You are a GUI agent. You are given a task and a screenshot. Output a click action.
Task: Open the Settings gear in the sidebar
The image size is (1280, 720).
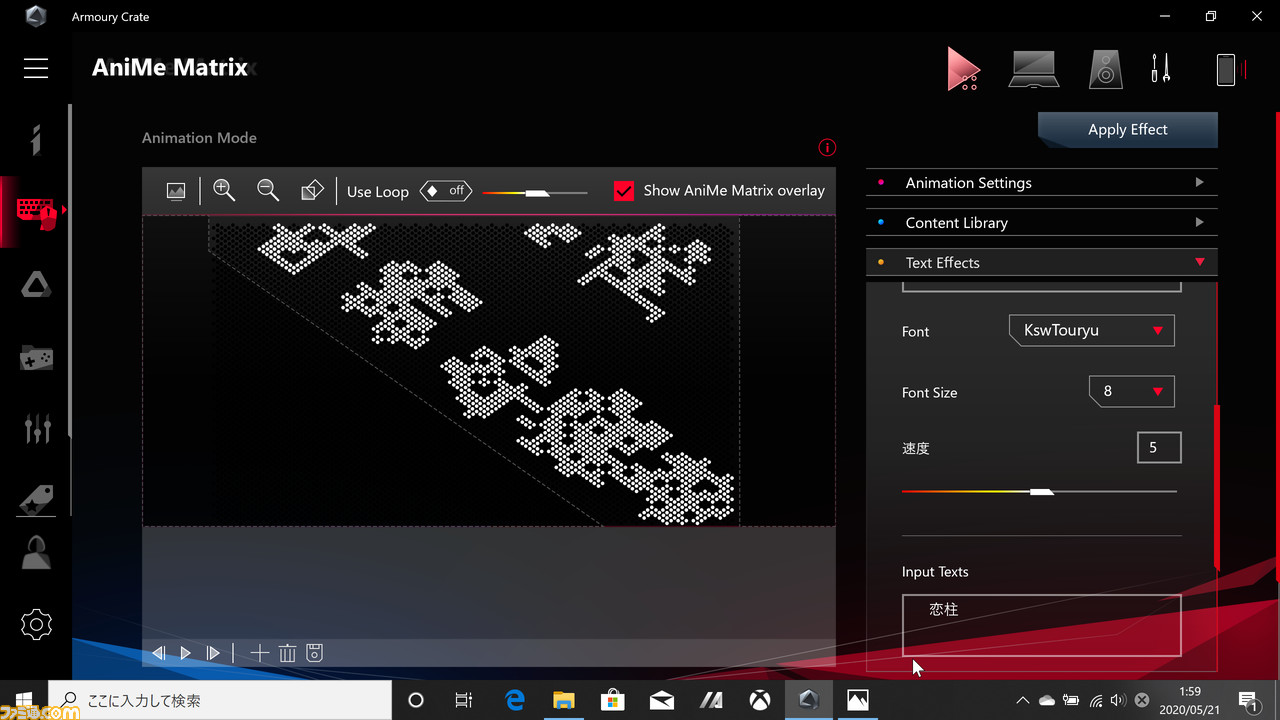36,625
